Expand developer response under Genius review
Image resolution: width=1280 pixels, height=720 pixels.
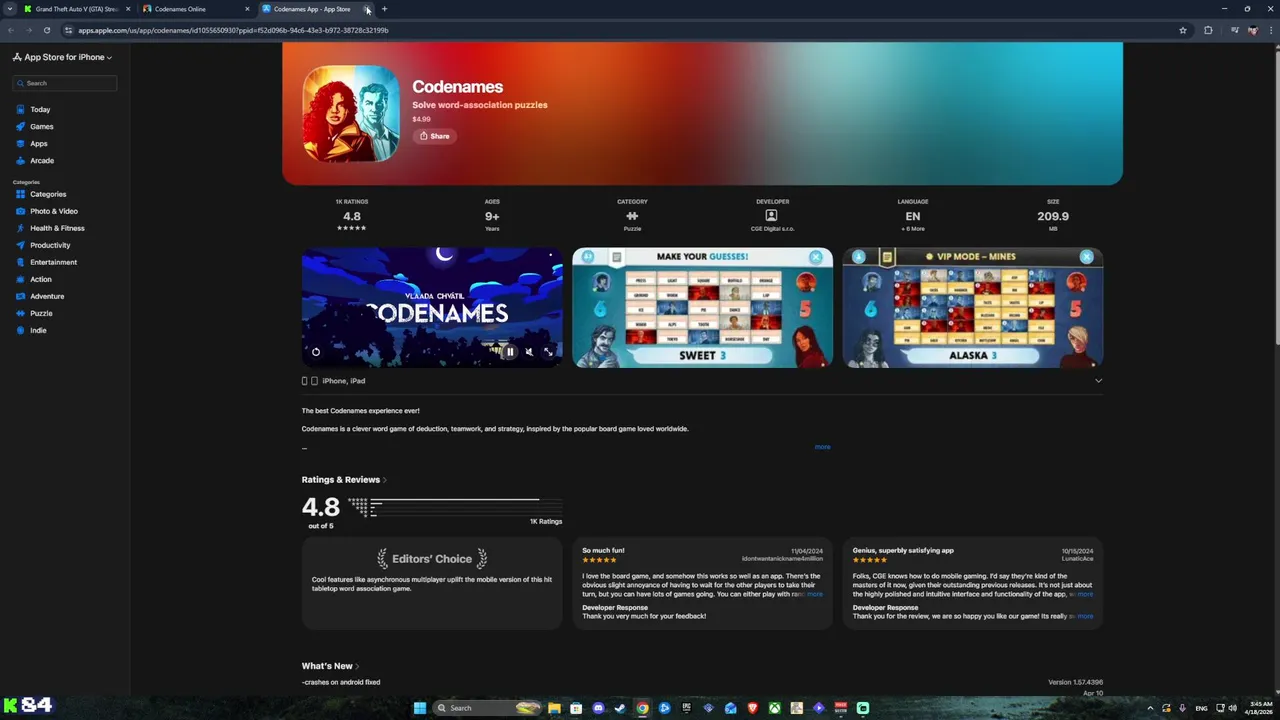pyautogui.click(x=1085, y=616)
